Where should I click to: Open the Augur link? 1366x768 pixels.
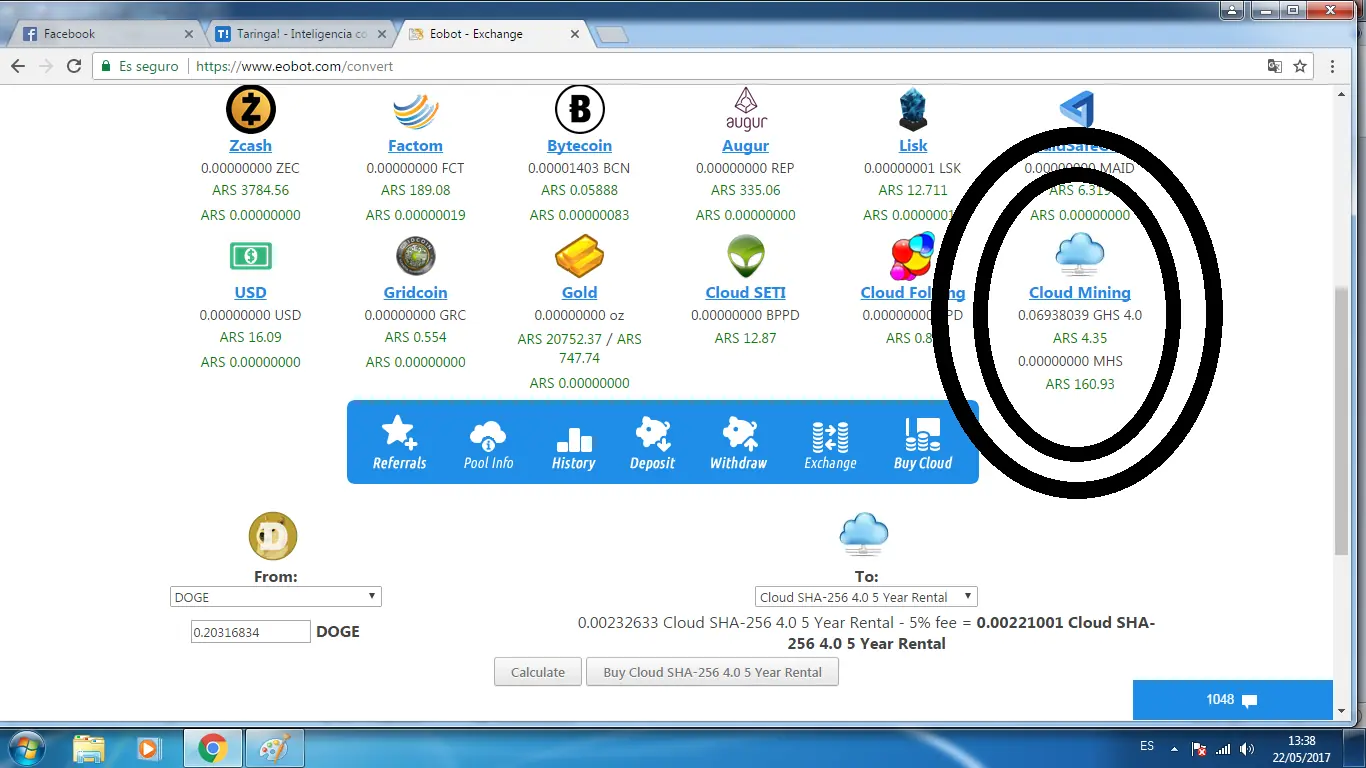[745, 146]
